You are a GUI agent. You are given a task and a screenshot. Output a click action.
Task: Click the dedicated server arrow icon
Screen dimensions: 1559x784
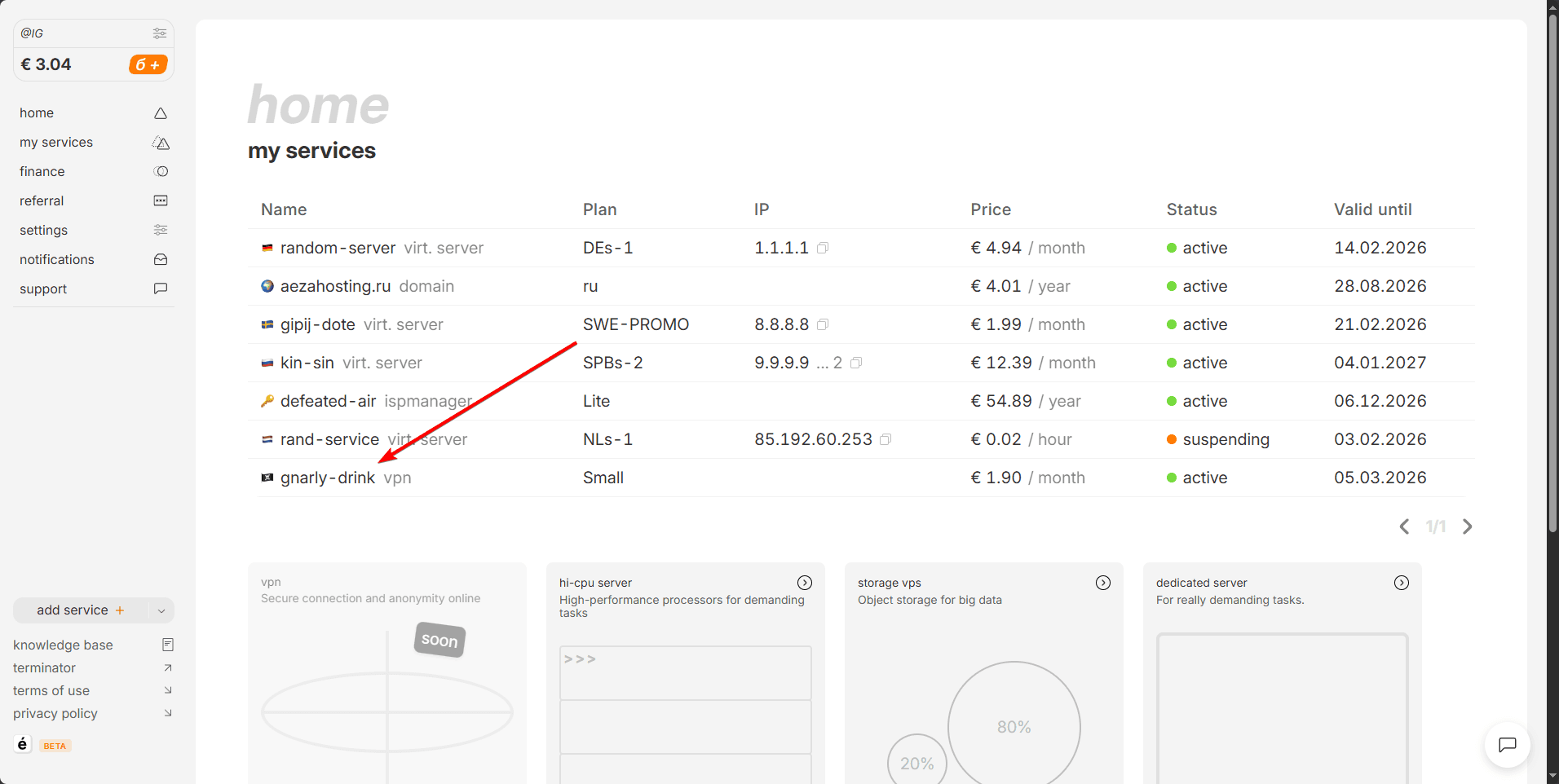click(x=1401, y=583)
